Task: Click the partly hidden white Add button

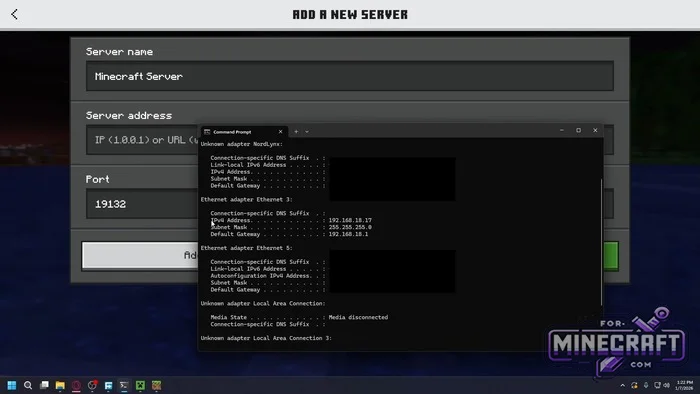Action: pyautogui.click(x=140, y=256)
